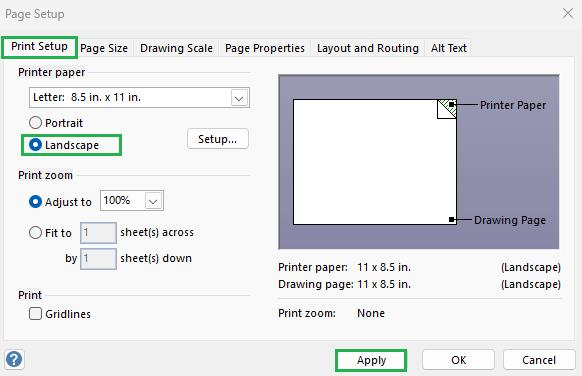Enable the Gridlines print checkbox
Viewport: 582px width, 376px height.
coord(35,314)
